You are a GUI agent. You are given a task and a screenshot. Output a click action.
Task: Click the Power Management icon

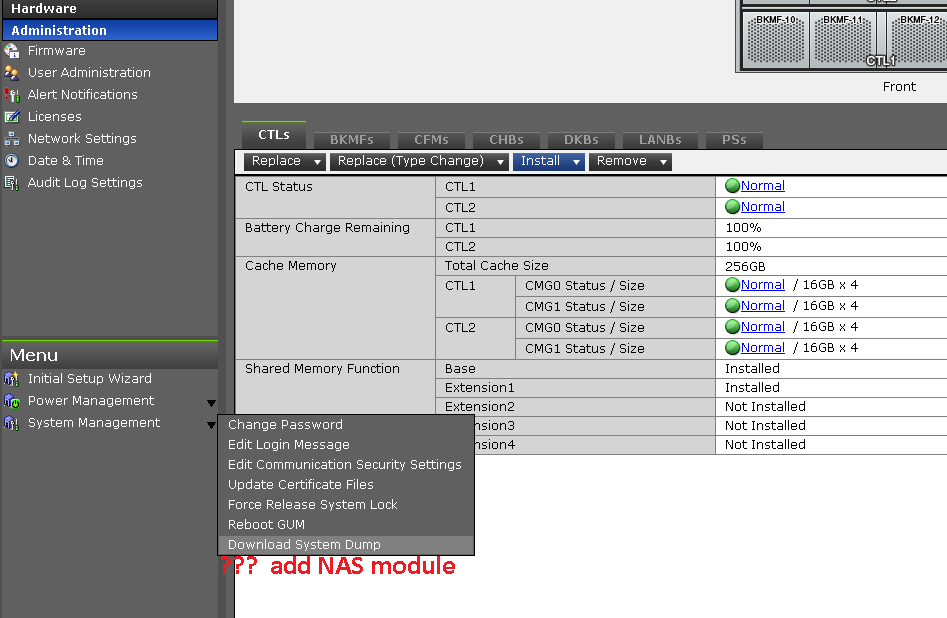pos(11,401)
